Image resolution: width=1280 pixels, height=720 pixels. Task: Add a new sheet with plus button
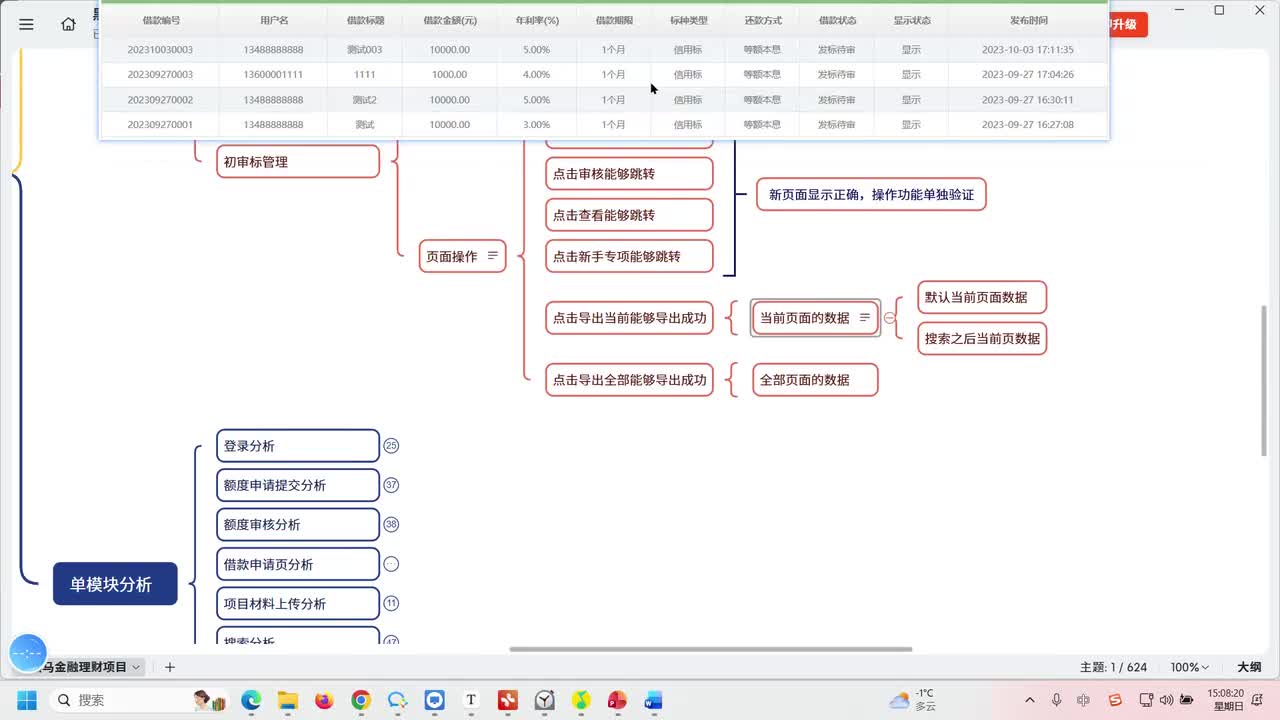(170, 667)
